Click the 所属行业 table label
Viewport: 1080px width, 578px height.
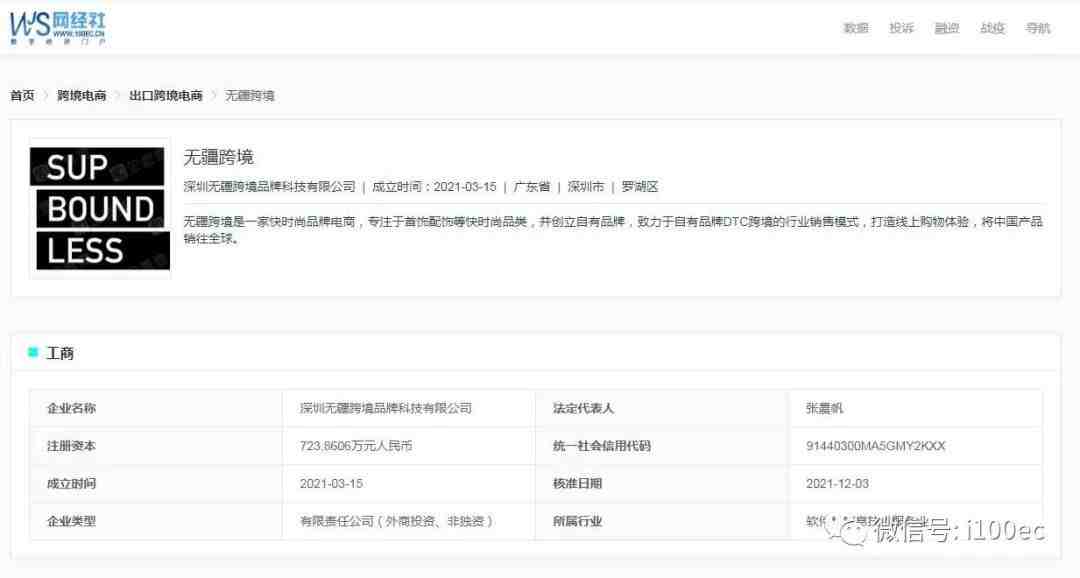tap(577, 522)
